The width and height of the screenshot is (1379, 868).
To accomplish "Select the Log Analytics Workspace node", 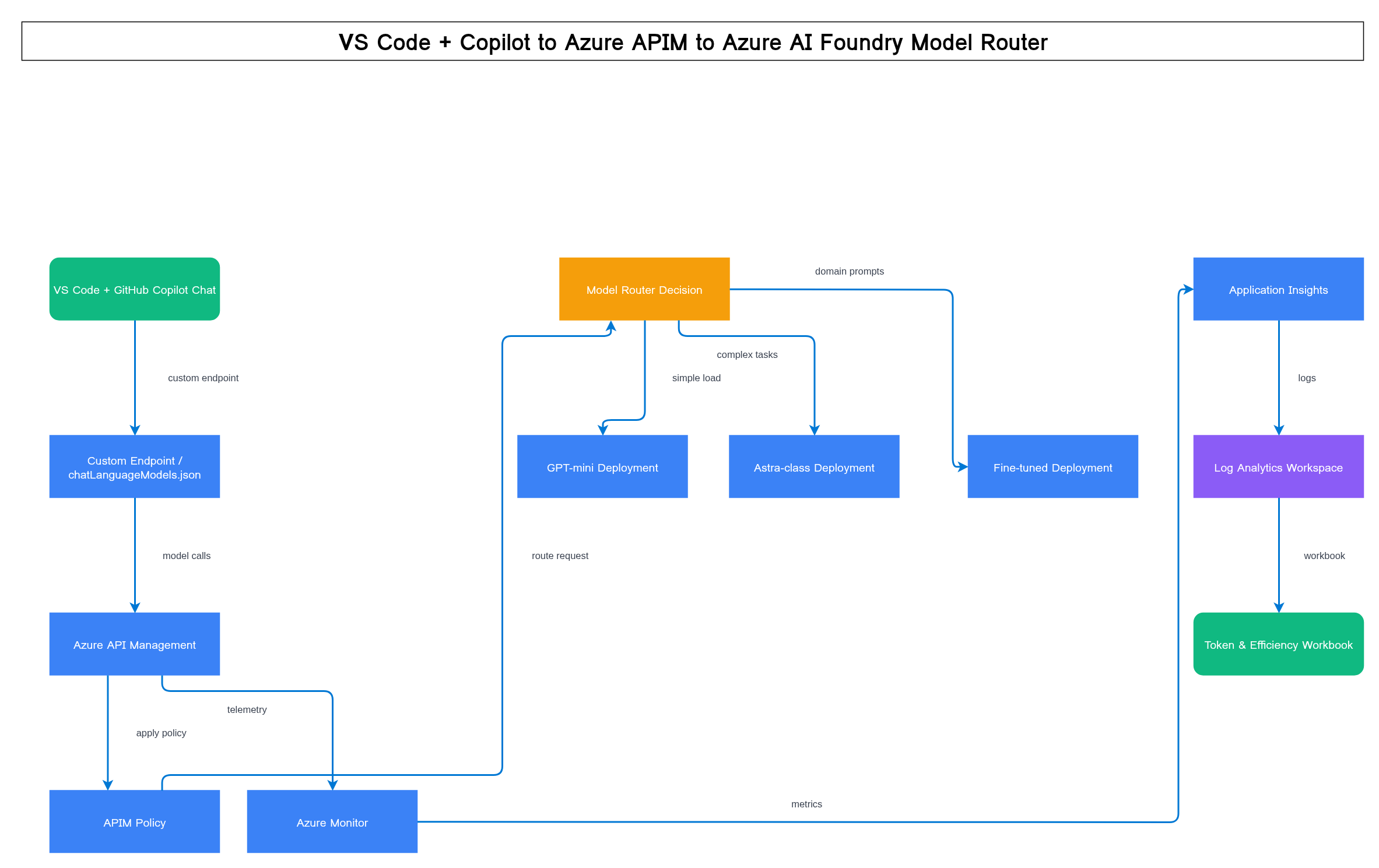I will tap(1279, 466).
